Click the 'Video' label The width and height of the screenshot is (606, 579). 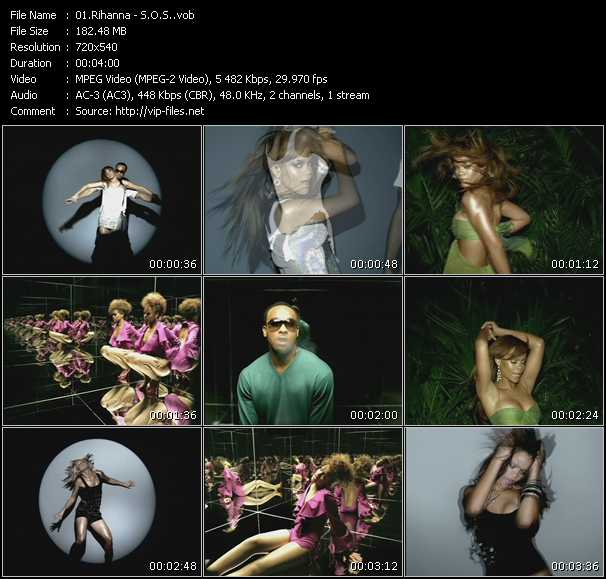click(x=23, y=79)
